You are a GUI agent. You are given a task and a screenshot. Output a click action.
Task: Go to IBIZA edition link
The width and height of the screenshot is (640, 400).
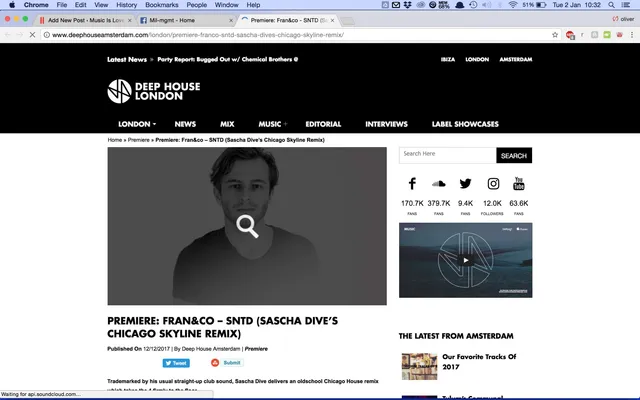click(x=448, y=59)
